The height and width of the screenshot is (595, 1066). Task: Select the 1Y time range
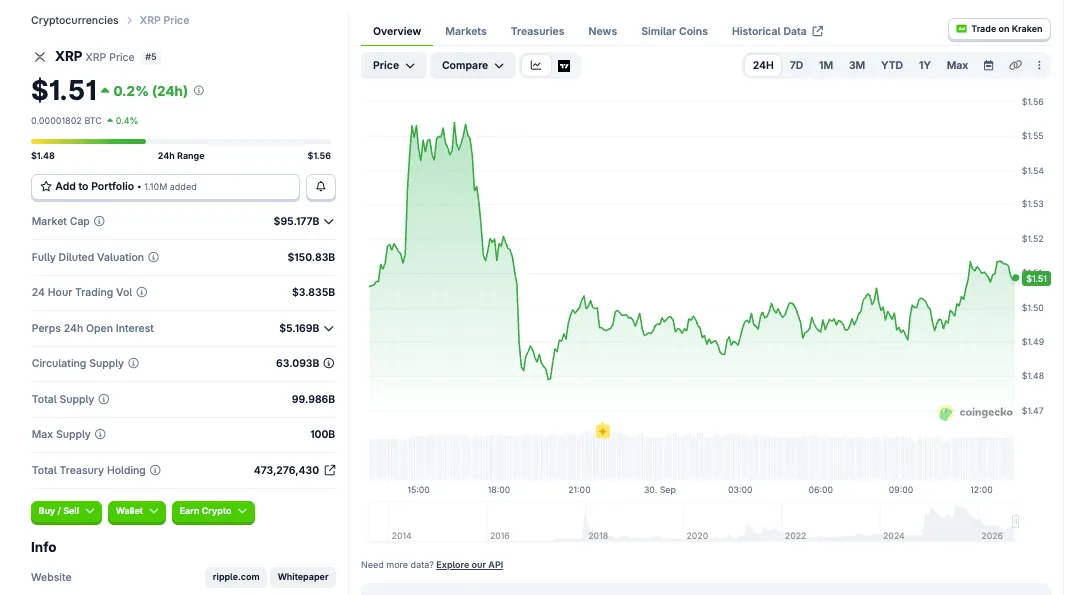tap(925, 65)
